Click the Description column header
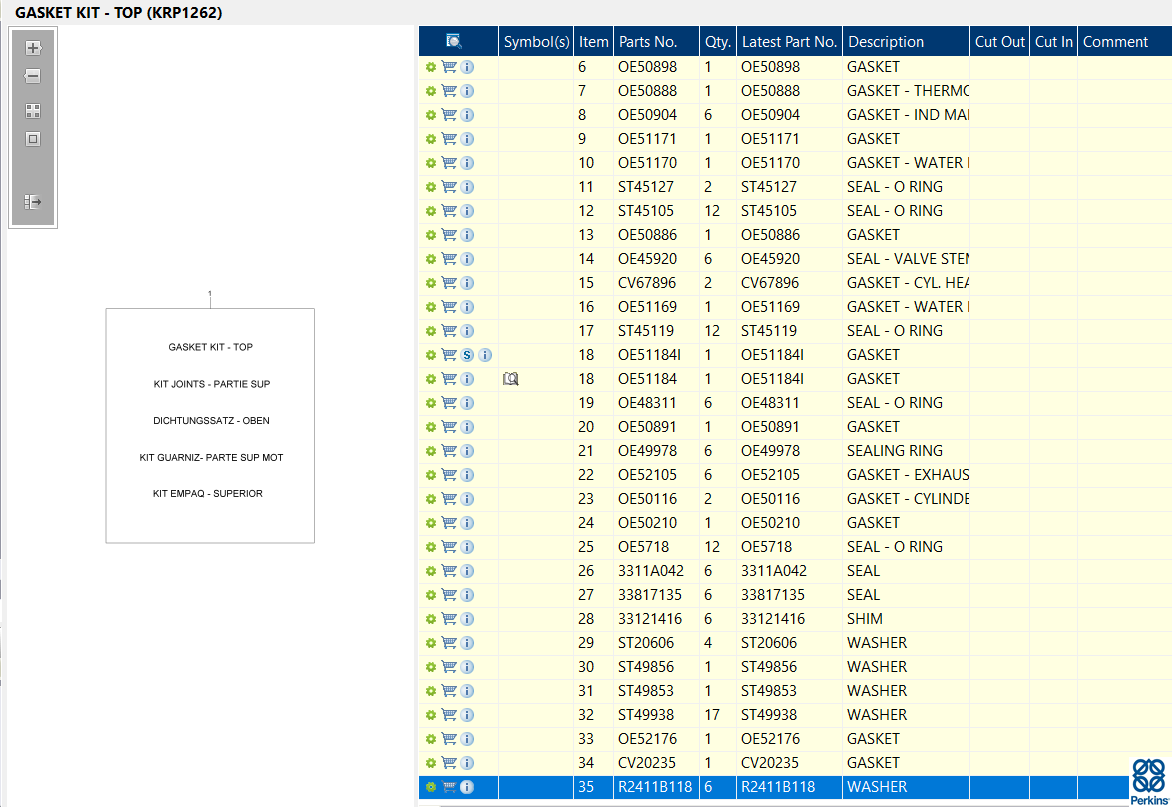 point(885,42)
